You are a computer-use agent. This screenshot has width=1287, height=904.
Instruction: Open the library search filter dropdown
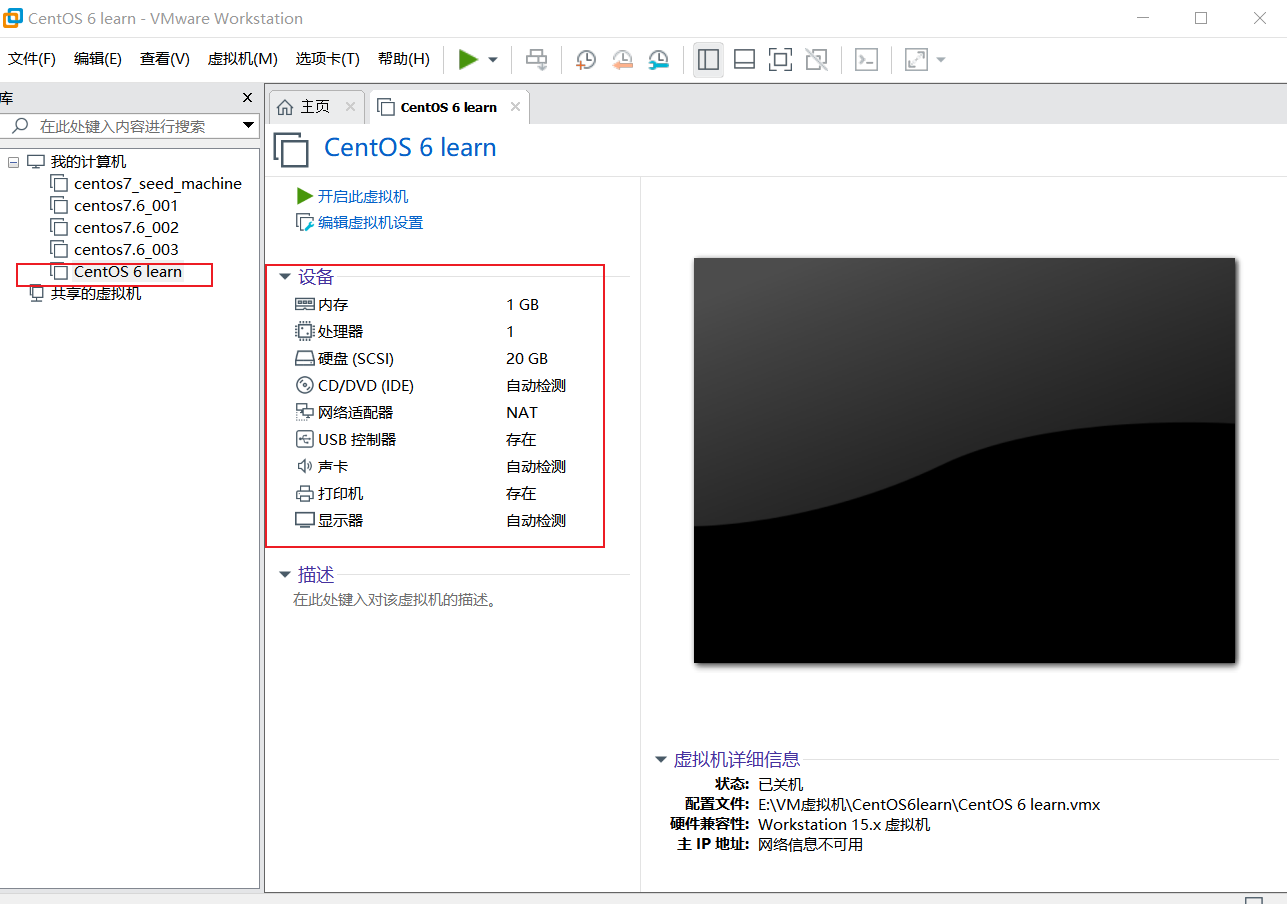(249, 126)
